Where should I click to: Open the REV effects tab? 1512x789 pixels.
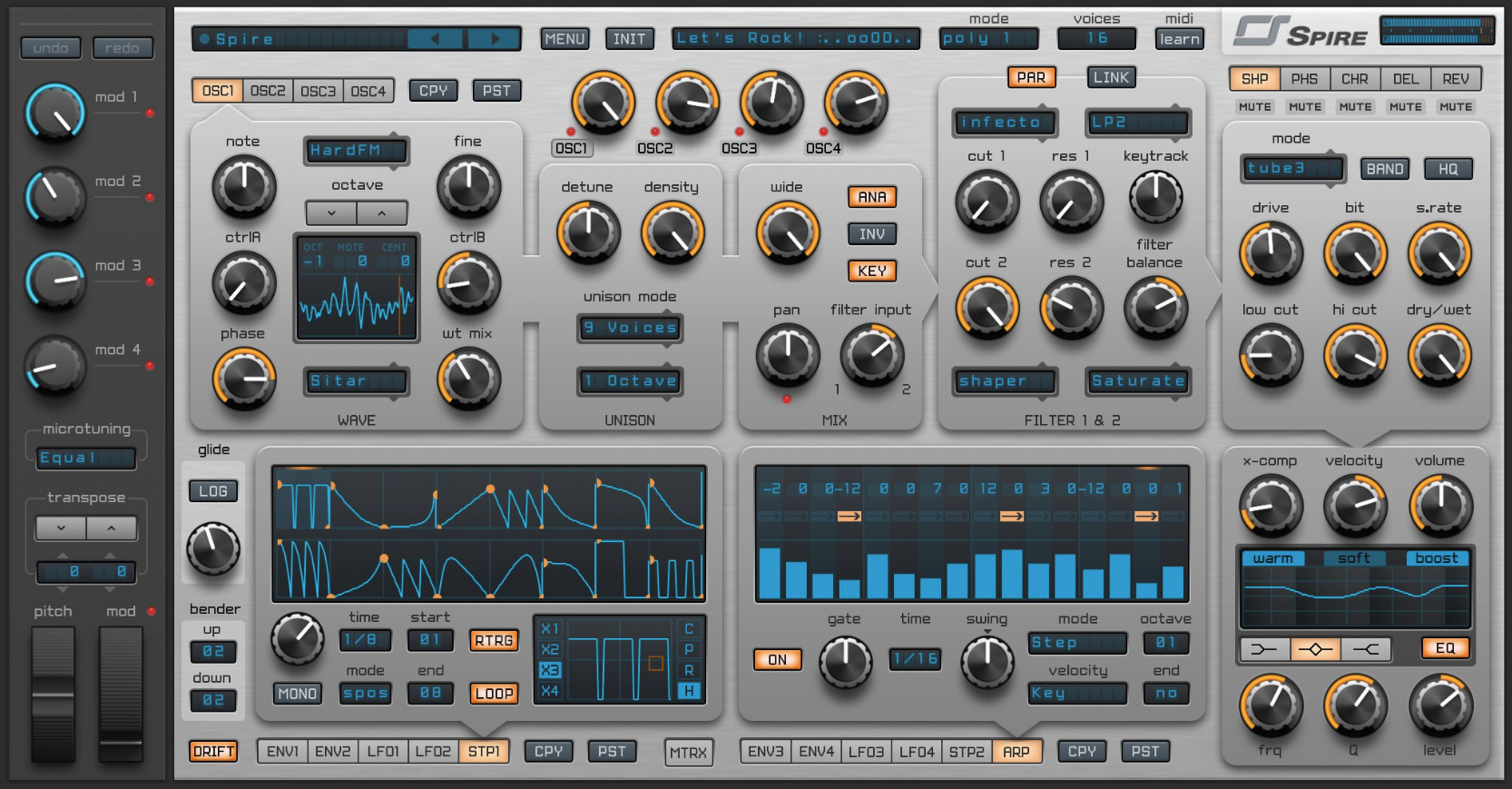click(x=1456, y=79)
